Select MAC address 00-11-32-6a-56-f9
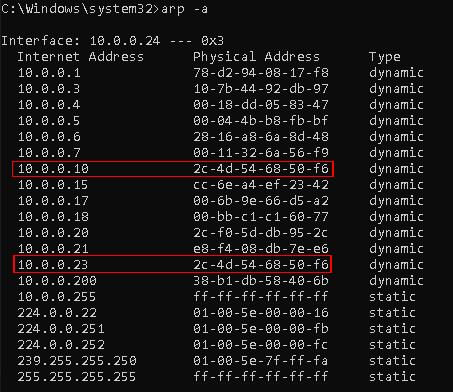This screenshot has height=392, width=453. tap(261, 153)
